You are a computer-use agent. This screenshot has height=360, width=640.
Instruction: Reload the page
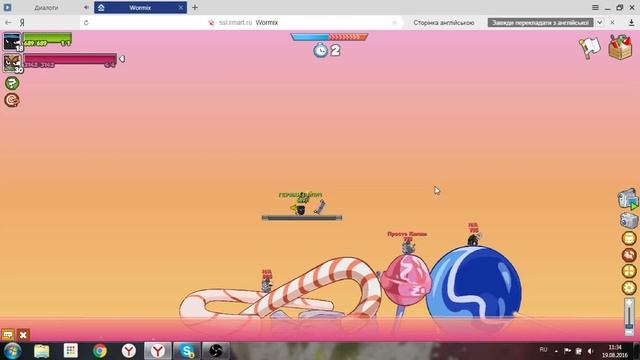click(86, 22)
